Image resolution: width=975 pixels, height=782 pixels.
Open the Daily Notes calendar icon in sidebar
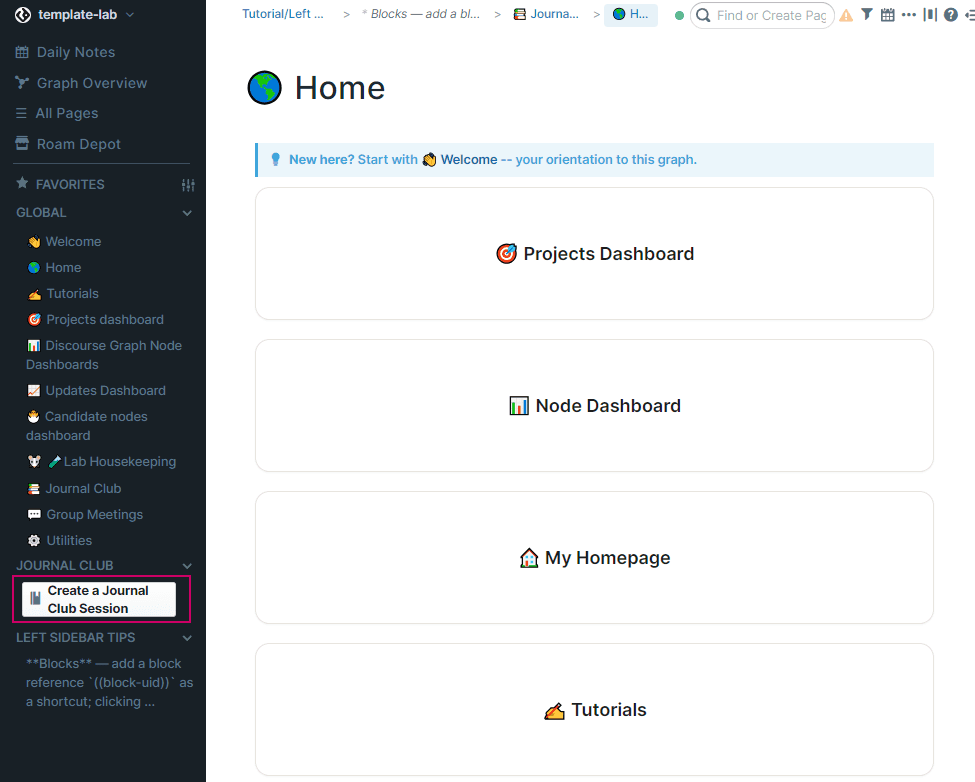click(x=22, y=52)
